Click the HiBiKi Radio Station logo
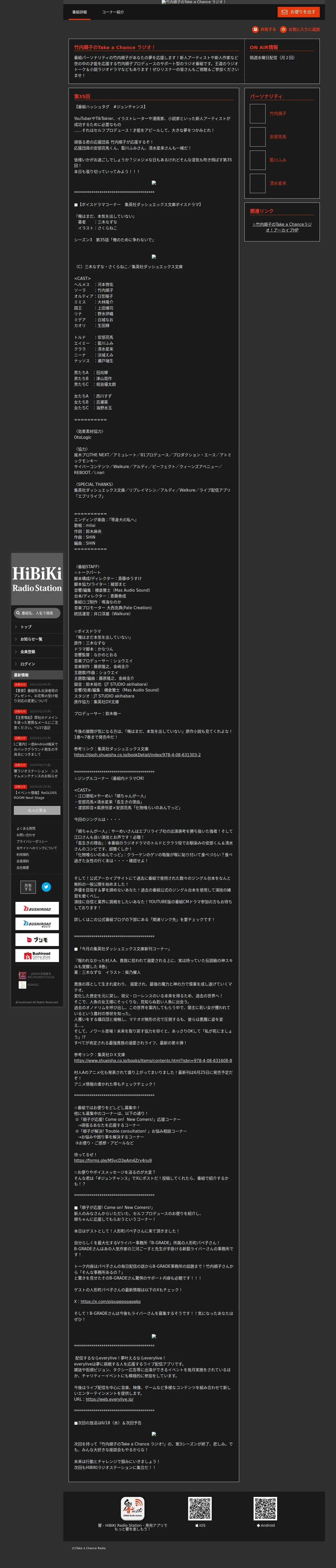Screen dimensions: 336x1568 click(37, 579)
